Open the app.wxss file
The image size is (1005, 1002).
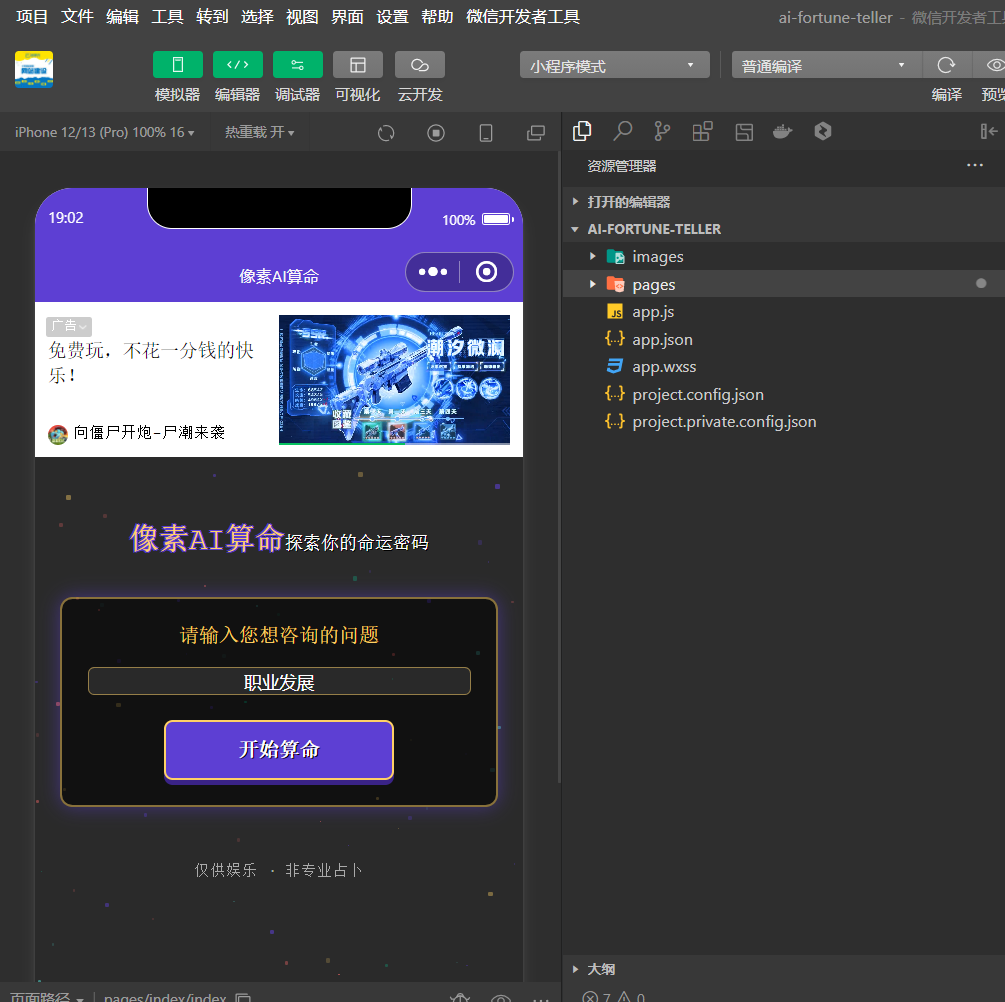[783, 367]
